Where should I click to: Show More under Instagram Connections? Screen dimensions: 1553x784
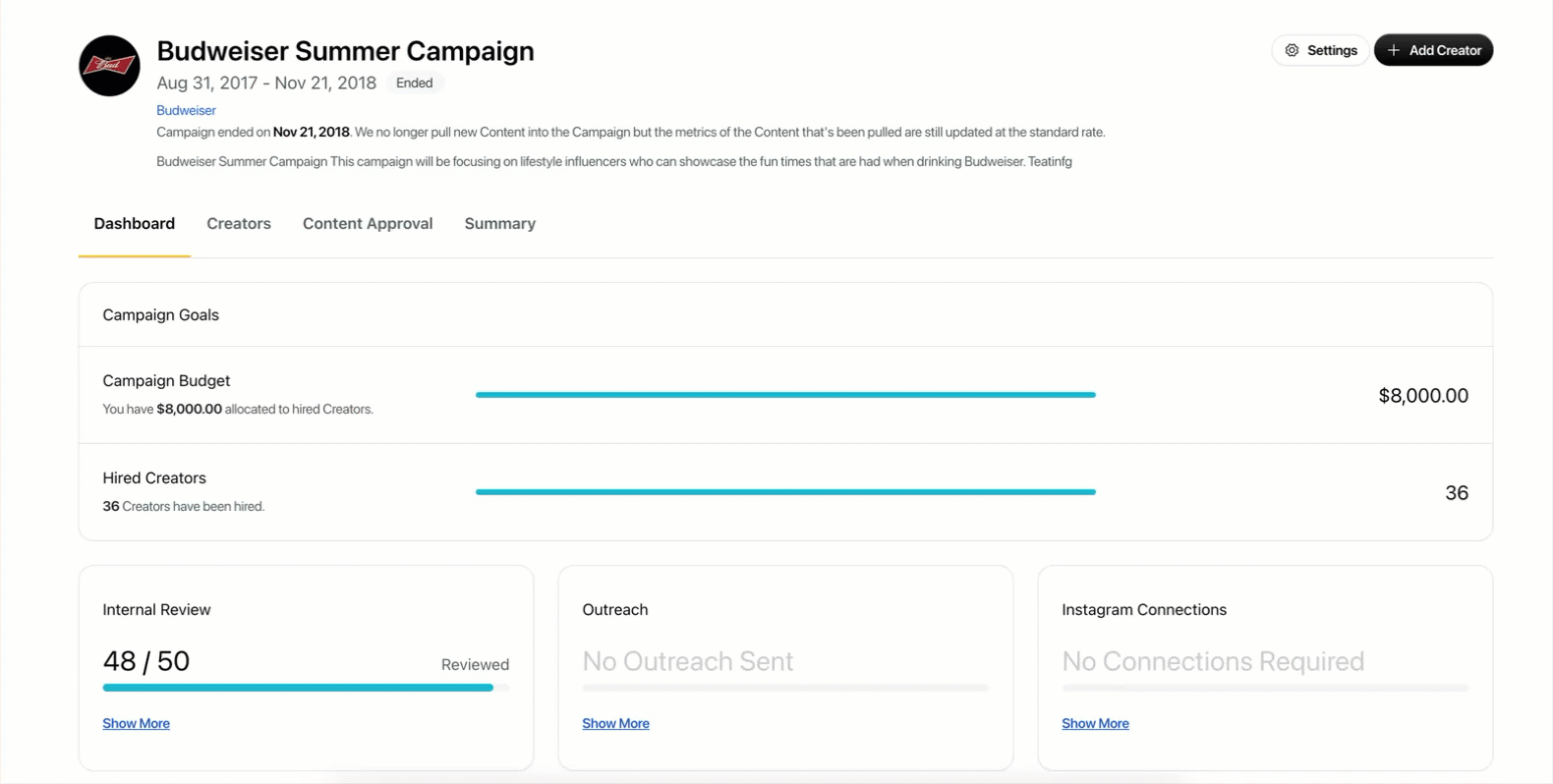(x=1095, y=723)
